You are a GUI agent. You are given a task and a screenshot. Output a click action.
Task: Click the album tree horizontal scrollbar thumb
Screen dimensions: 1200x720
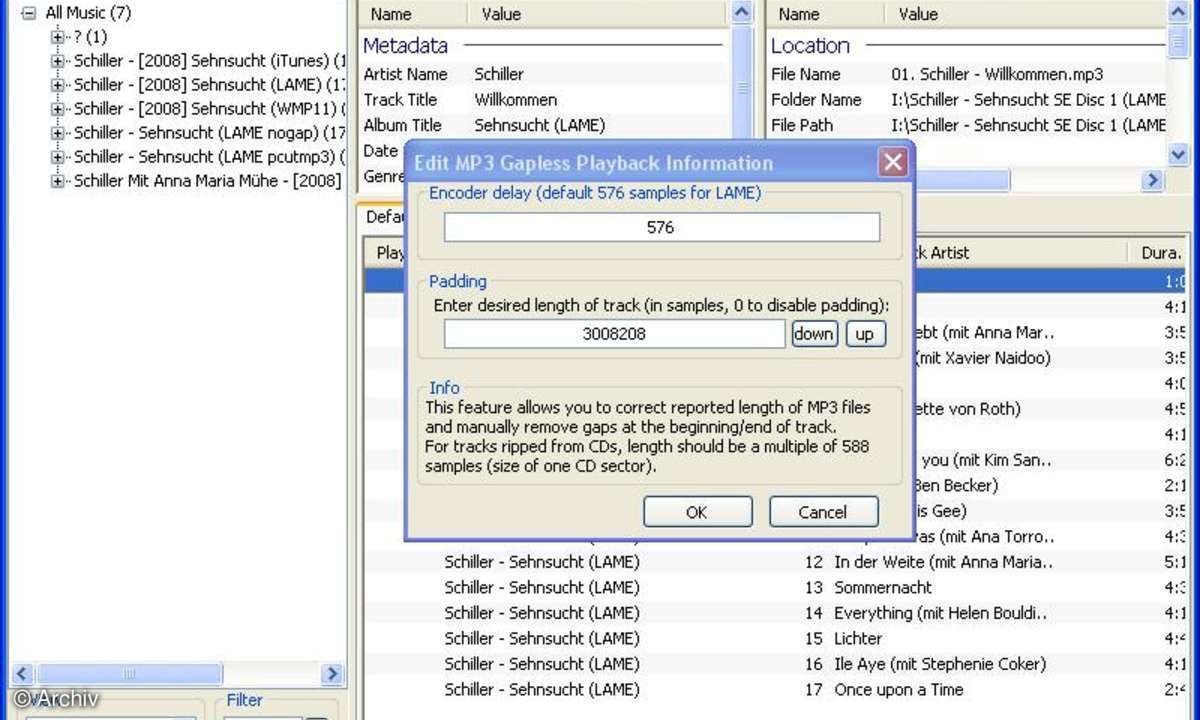coord(129,674)
